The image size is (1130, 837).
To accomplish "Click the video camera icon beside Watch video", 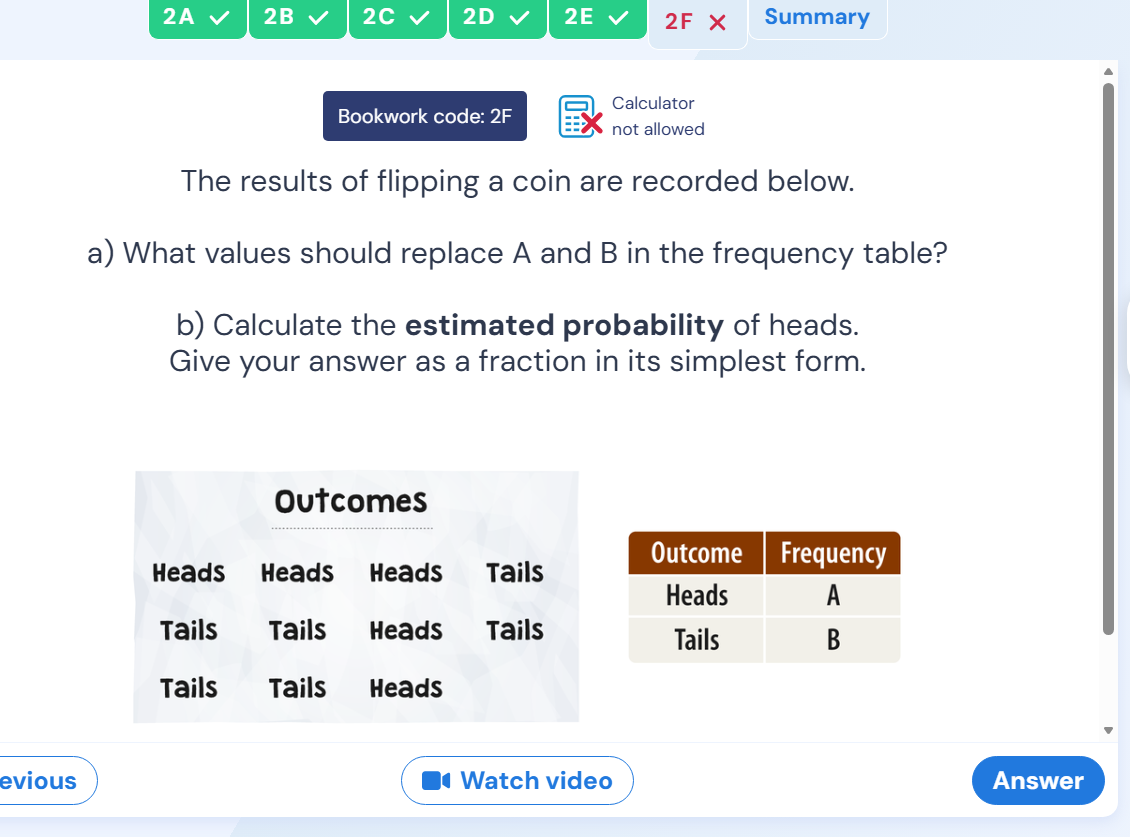I will tap(437, 780).
